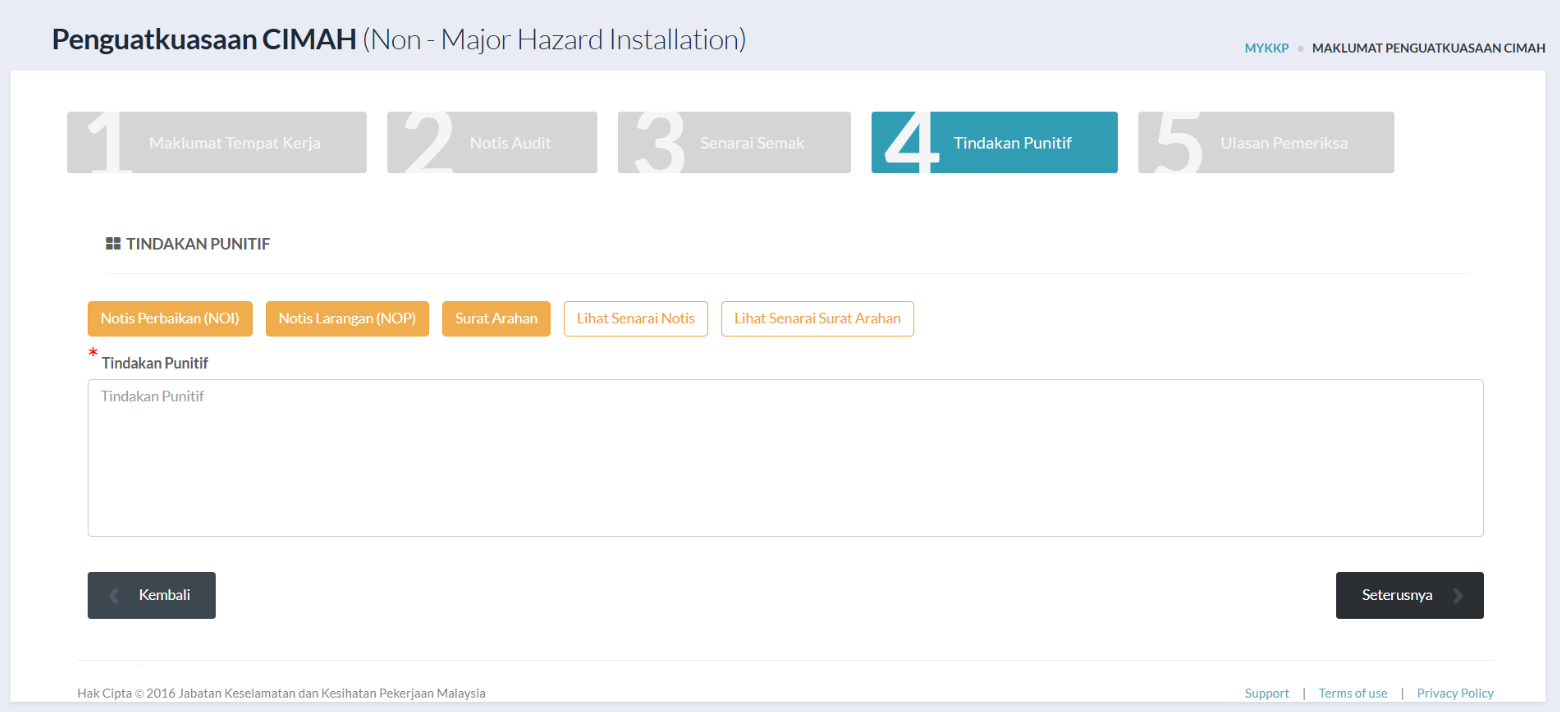Open Lihat Senarai Surat Arahan

pos(817,319)
